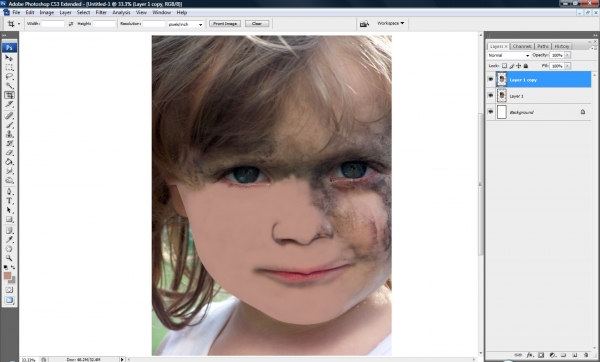Open the resolution units dropdown
This screenshot has height=362, width=600.
[x=185, y=24]
